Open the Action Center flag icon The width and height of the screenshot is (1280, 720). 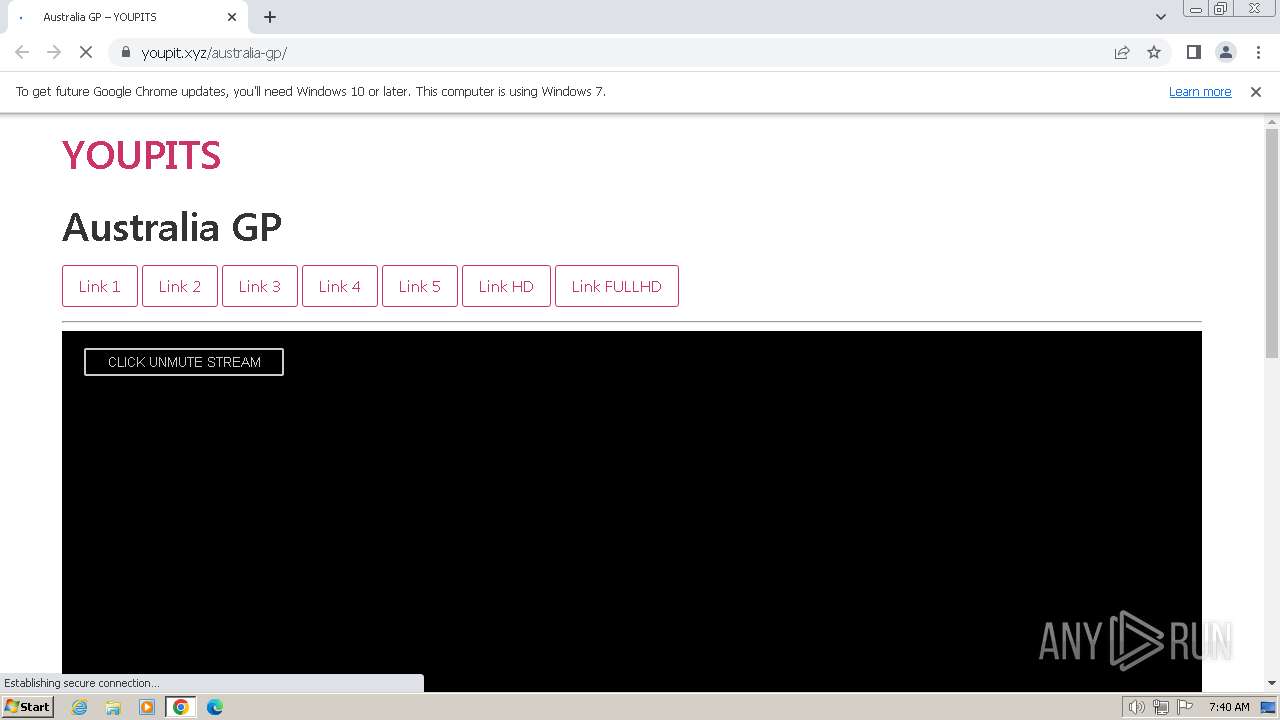[1185, 707]
